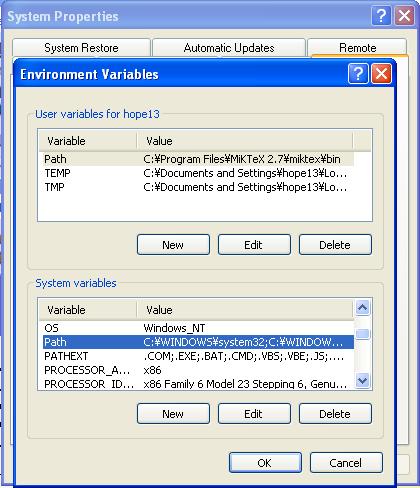Viewport: 420px width, 488px height.
Task: Click Value column header in system variables
Action: 245,310
